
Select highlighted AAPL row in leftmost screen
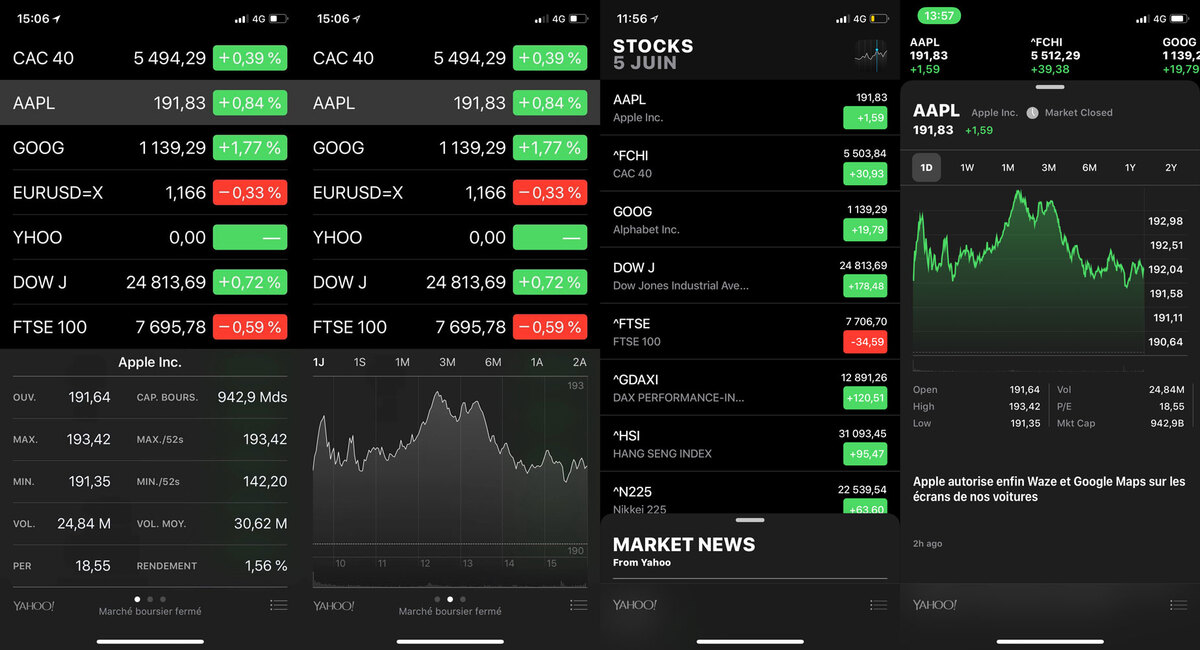150,103
